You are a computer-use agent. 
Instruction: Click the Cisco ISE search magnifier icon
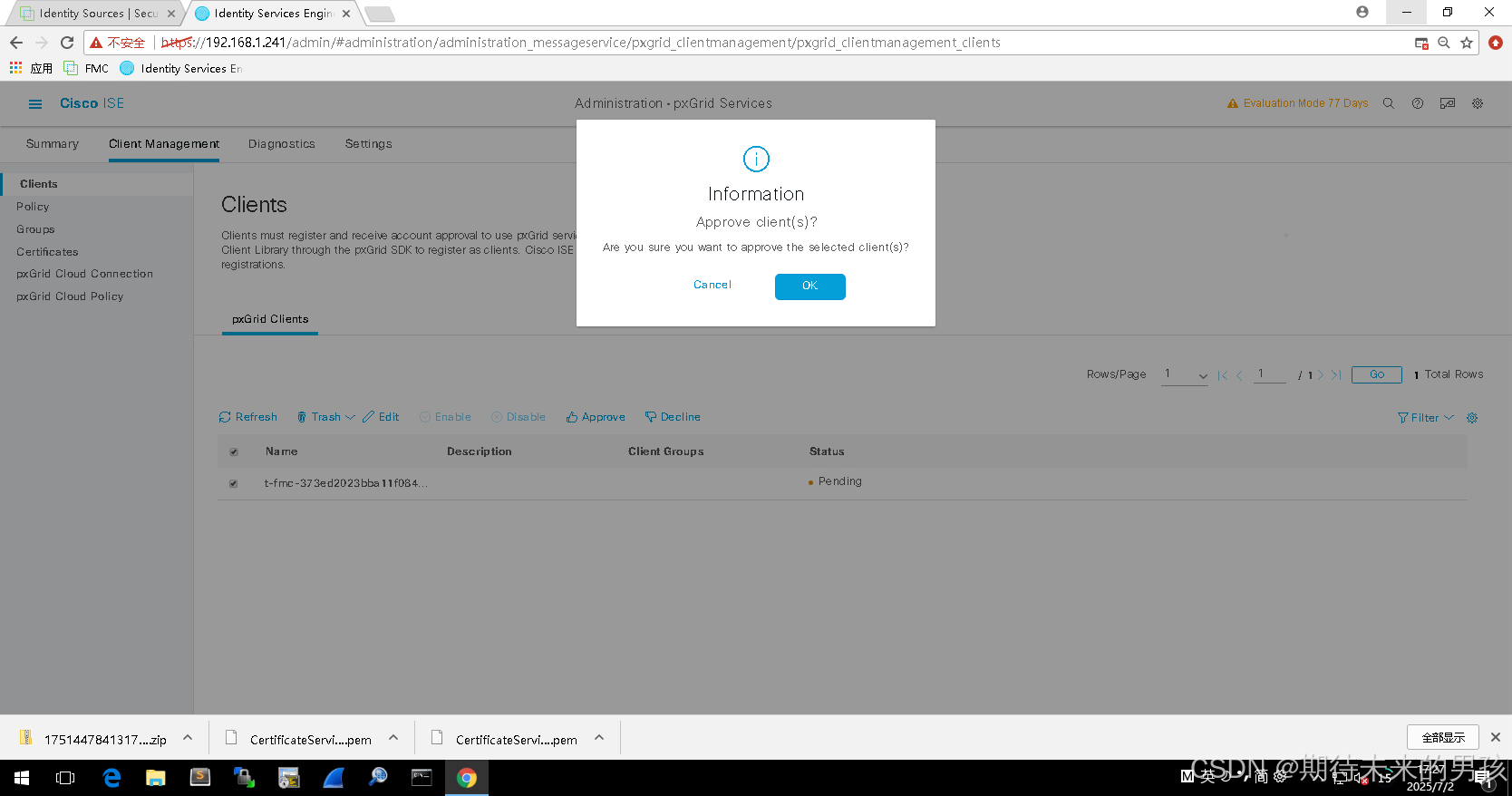(1388, 103)
